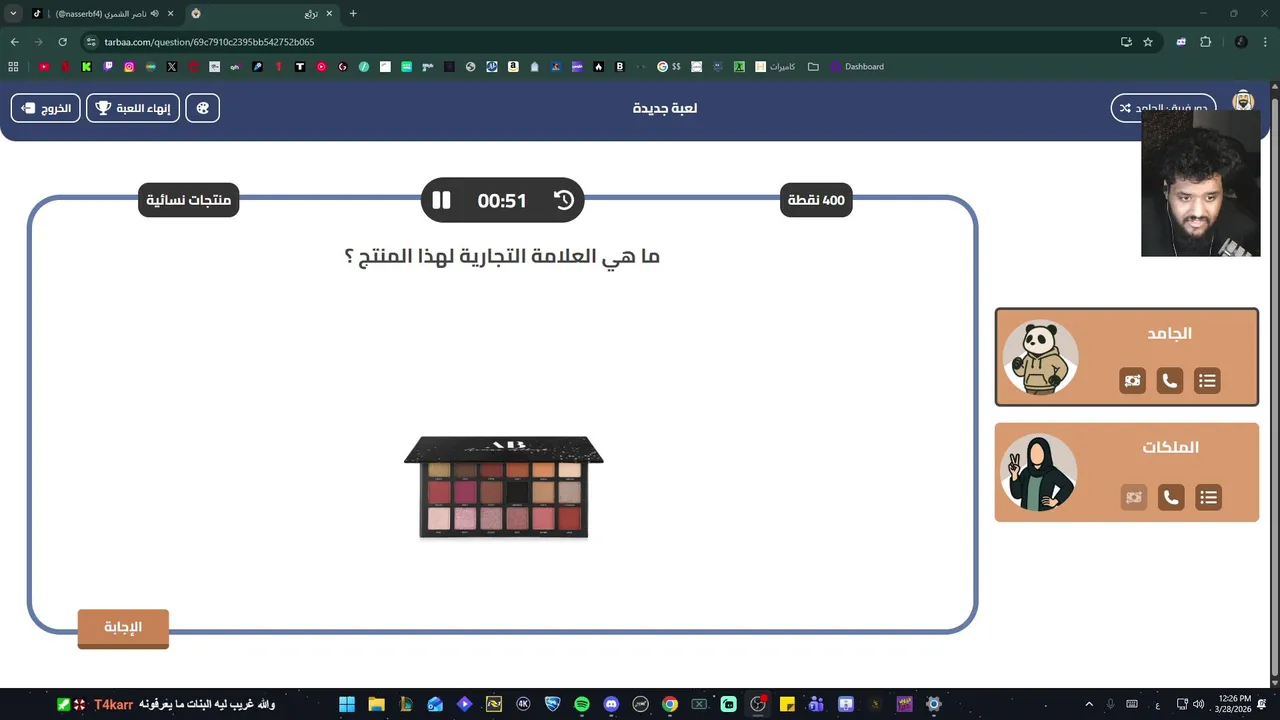The height and width of the screenshot is (720, 1280).
Task: Click the إنهاء اللعبة end game button
Action: coord(133,108)
